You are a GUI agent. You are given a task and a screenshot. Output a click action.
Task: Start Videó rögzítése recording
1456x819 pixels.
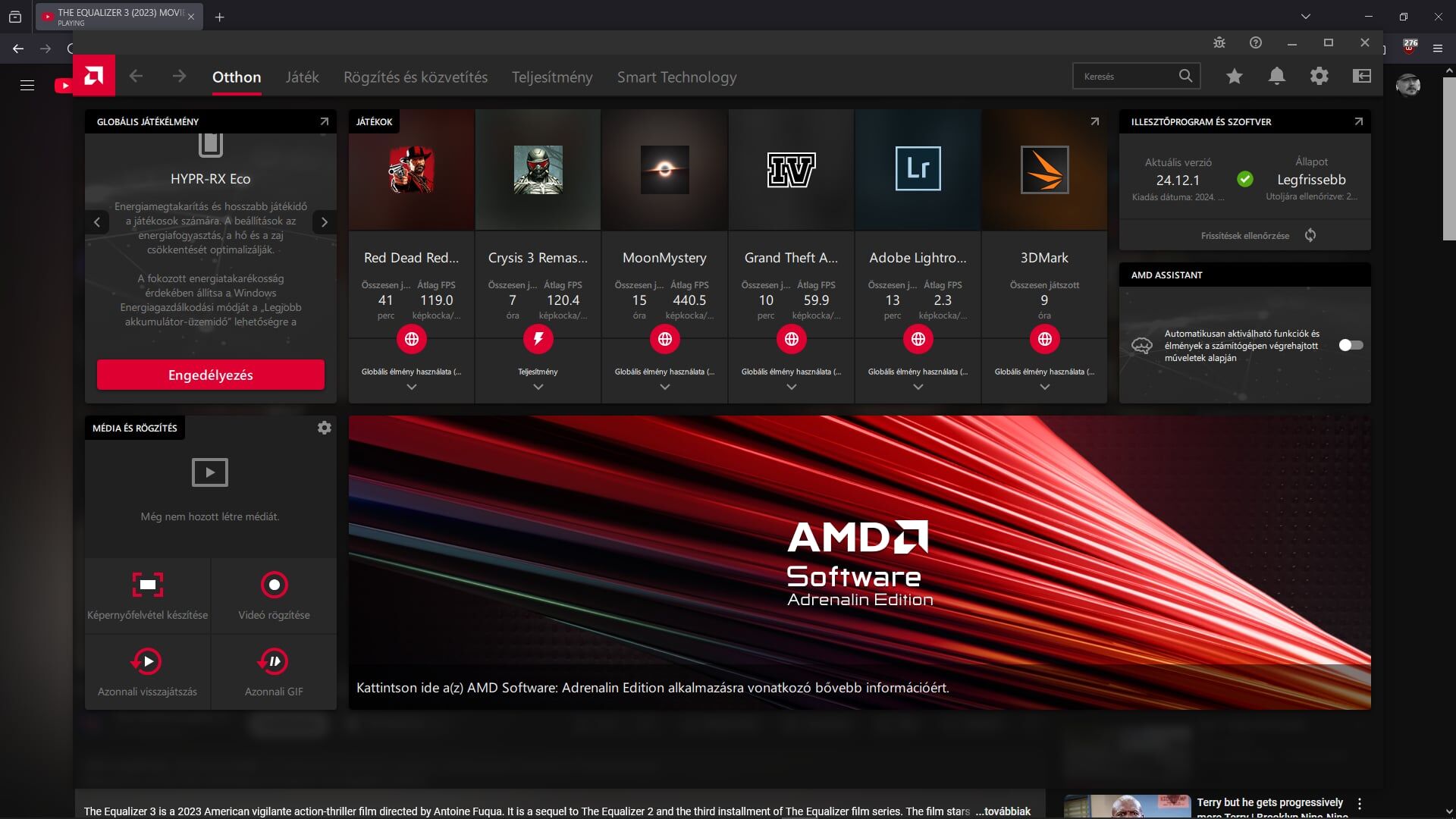(x=274, y=596)
